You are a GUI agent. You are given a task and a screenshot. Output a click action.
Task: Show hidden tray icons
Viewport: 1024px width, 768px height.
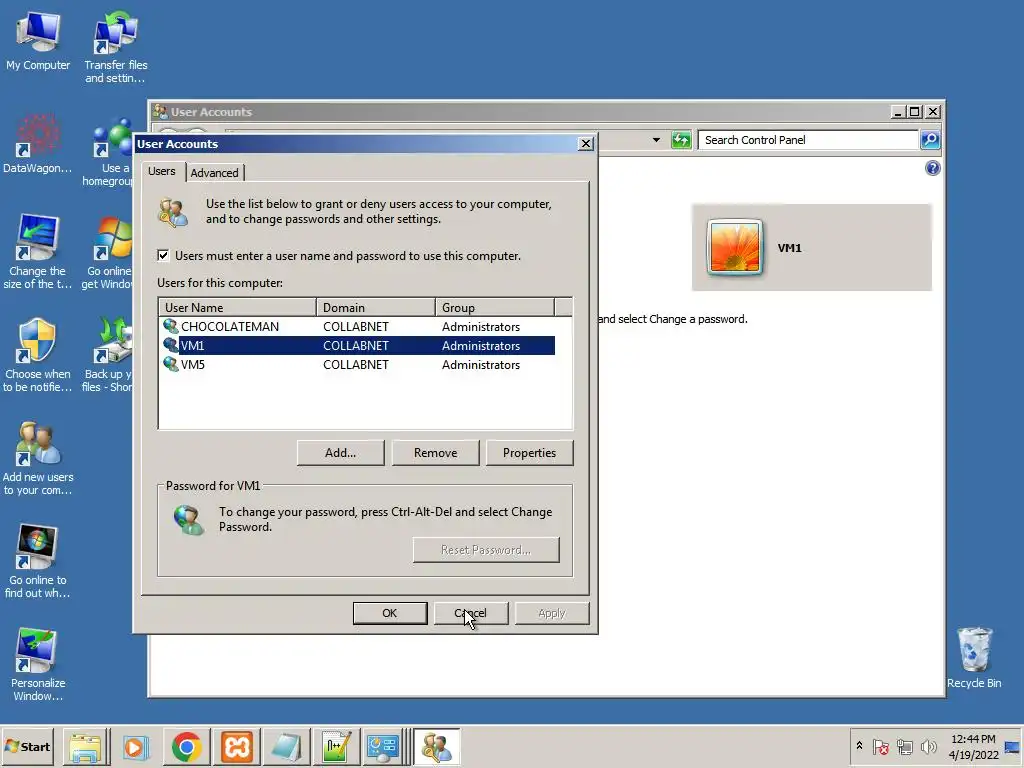pos(859,746)
